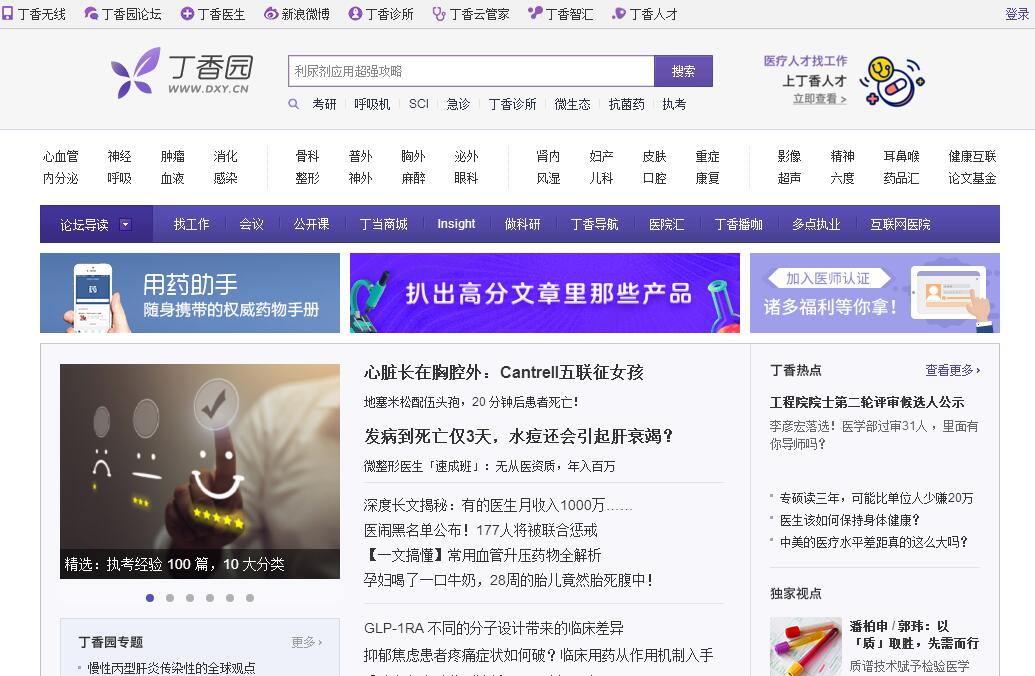Focus the search input field
Image resolution: width=1035 pixels, height=676 pixels.
471,71
